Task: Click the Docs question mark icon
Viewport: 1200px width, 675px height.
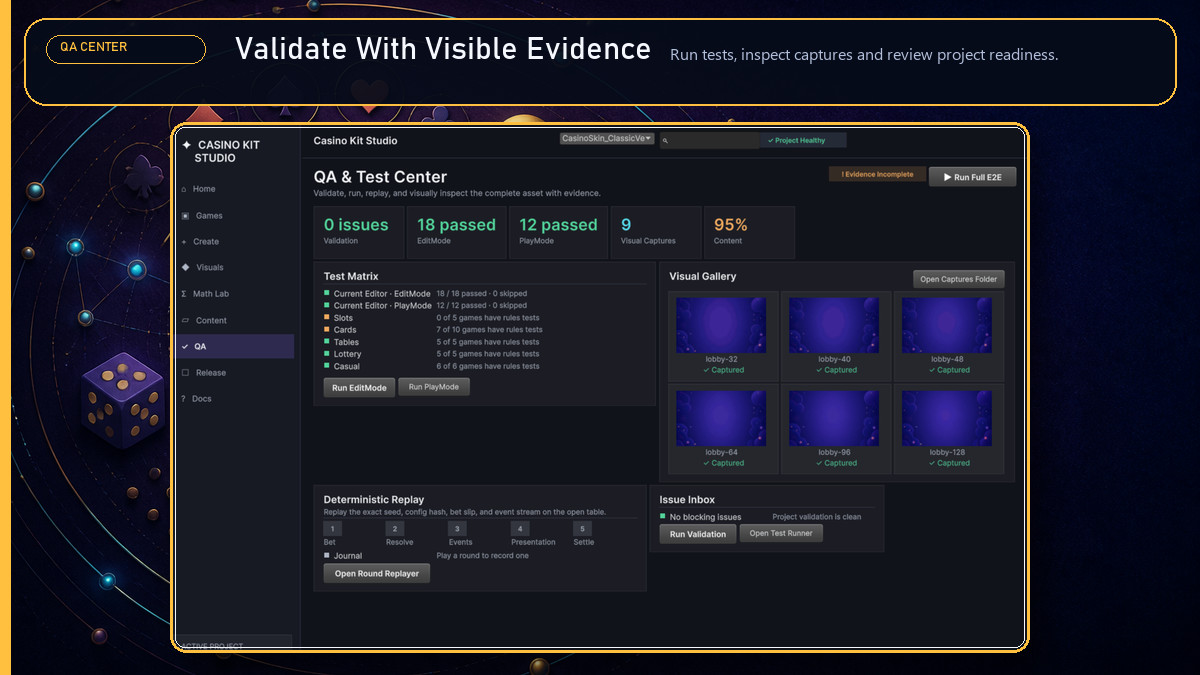Action: click(183, 399)
